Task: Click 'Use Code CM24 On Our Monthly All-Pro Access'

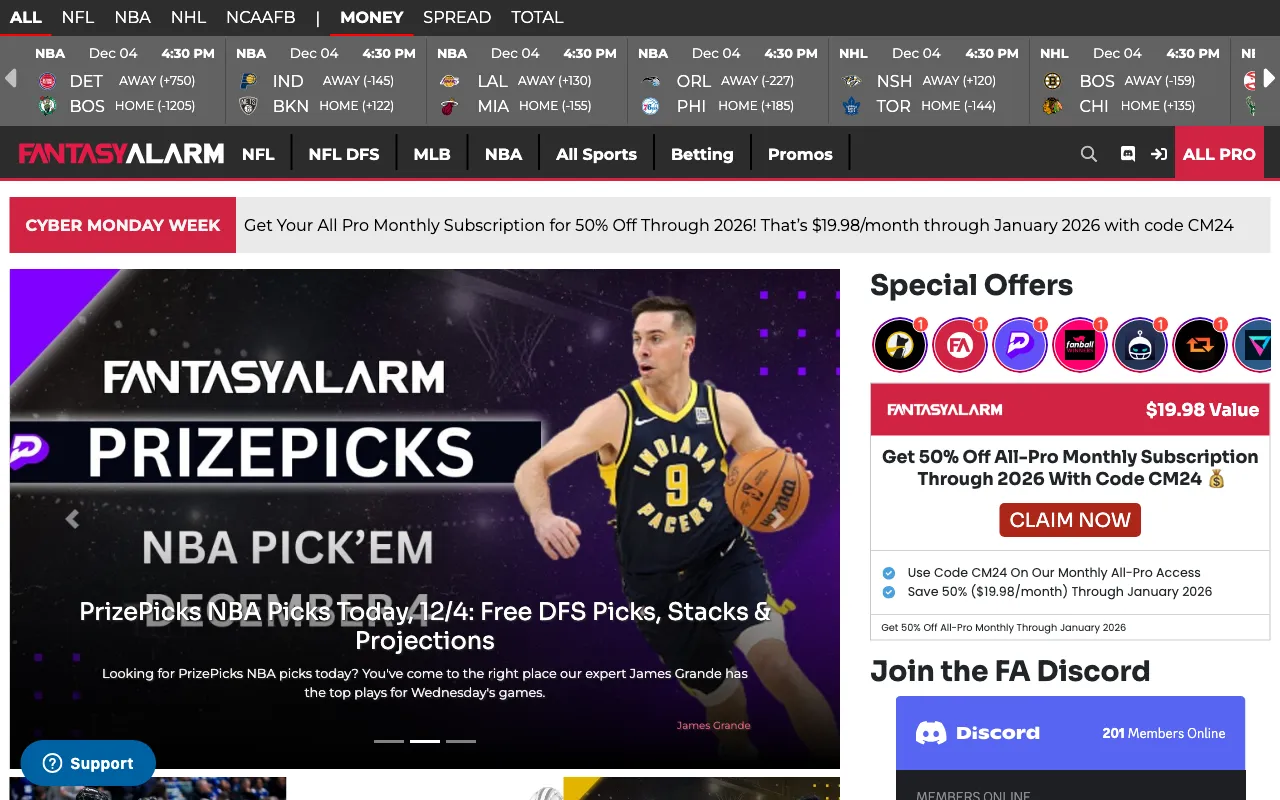Action: [1054, 573]
